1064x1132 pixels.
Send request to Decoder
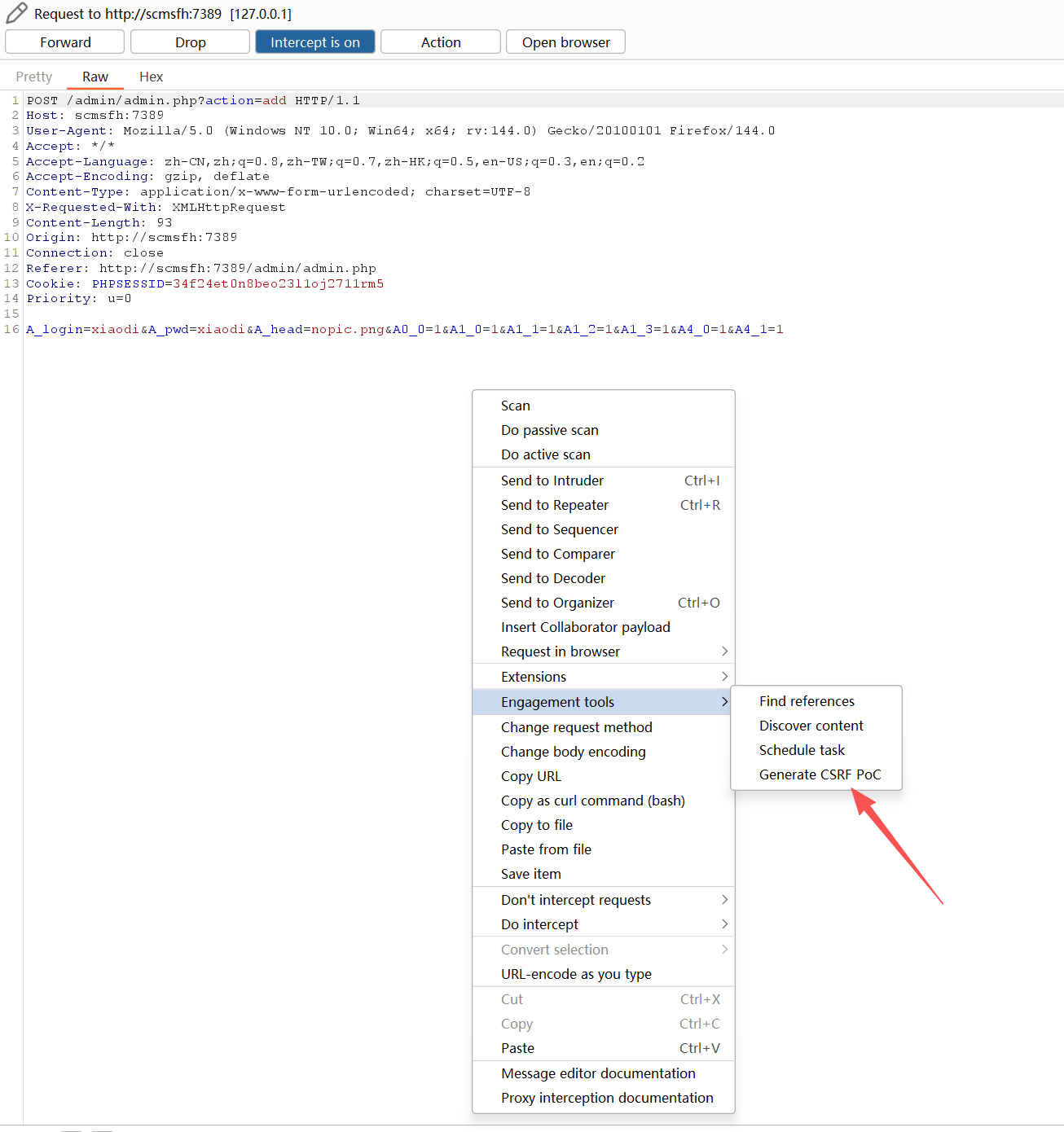click(604, 578)
